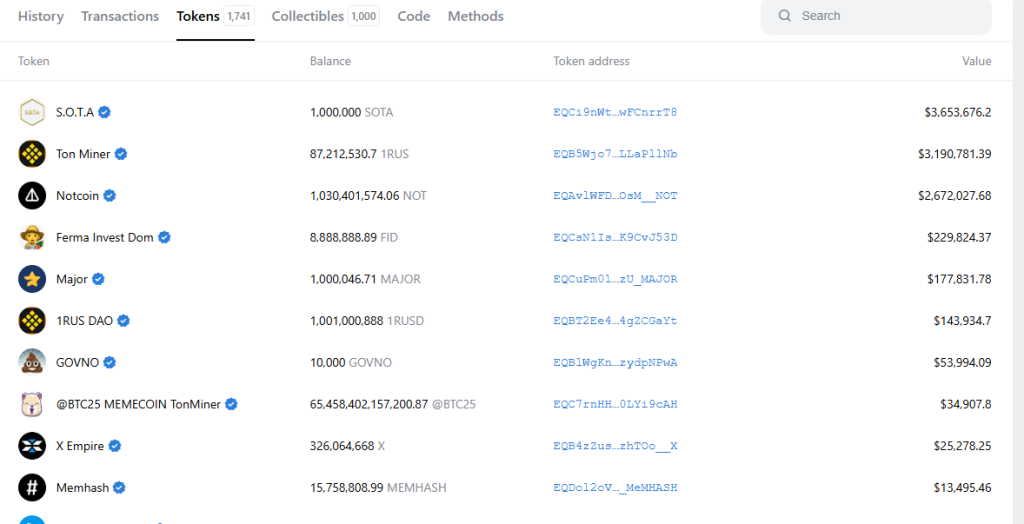Click the balance 1,030,401,574.06 NOT
The image size is (1024, 524).
click(x=368, y=195)
